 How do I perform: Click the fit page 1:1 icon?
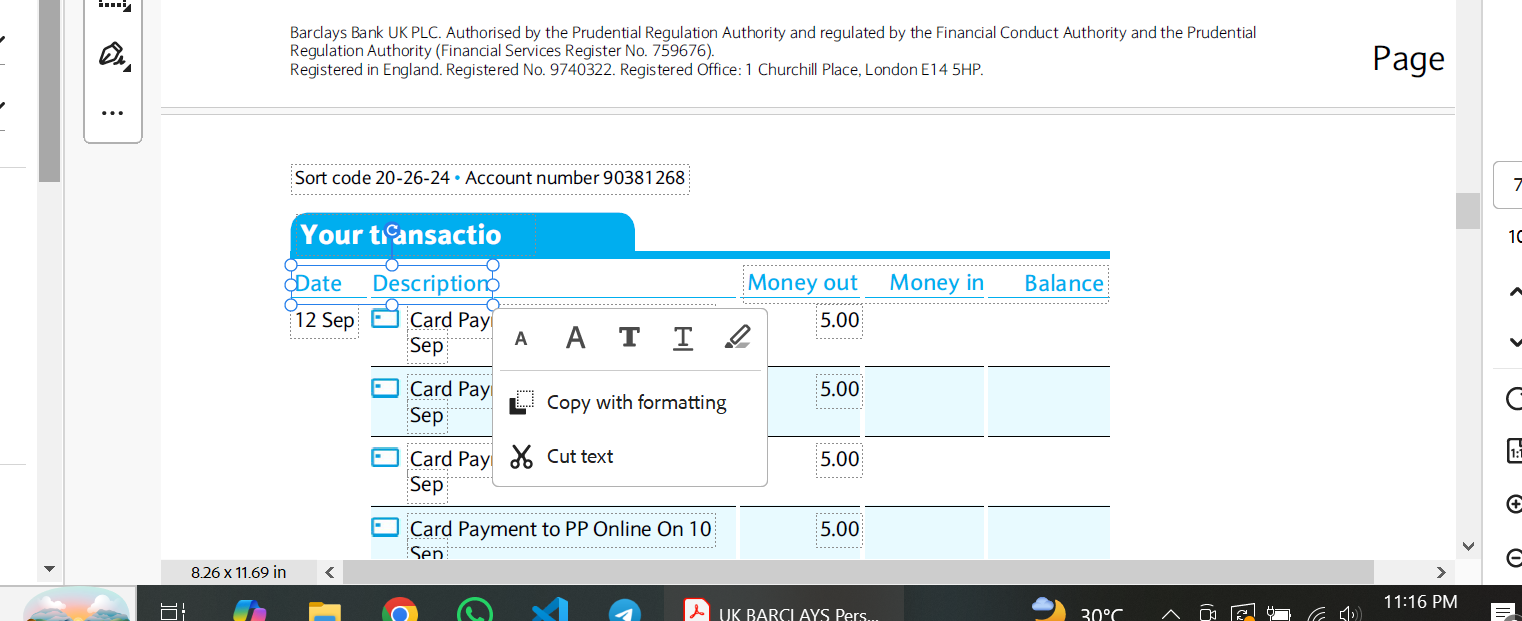pyautogui.click(x=1514, y=451)
